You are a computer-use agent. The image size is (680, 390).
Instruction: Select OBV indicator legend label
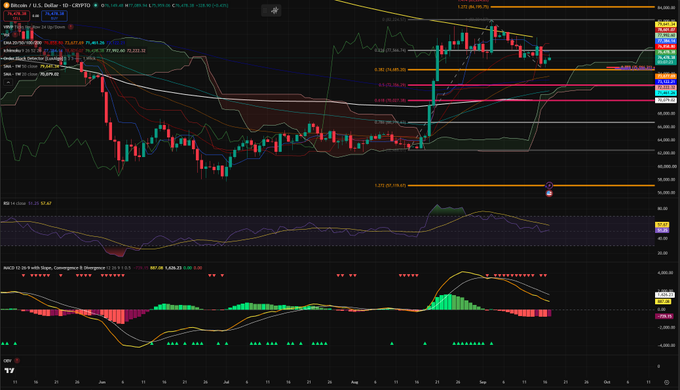click(7, 361)
